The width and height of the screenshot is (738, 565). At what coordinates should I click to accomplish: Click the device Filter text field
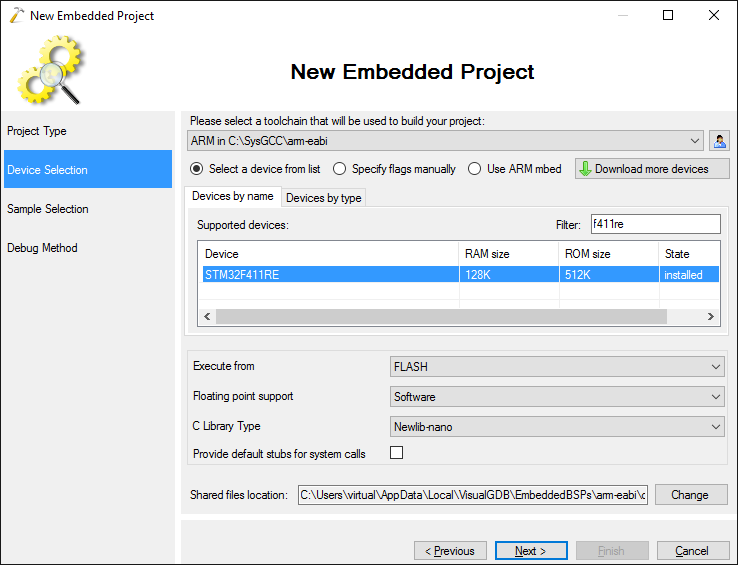(x=656, y=224)
